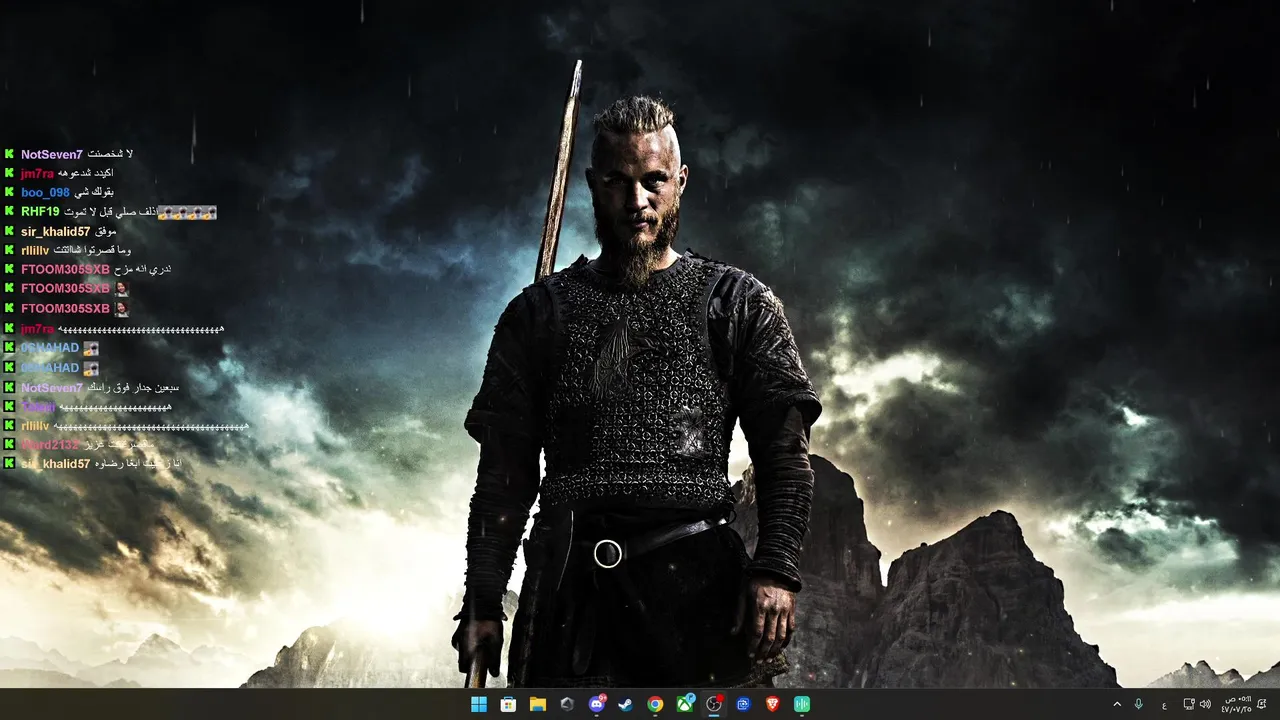Open Microsoft Store from the taskbar
1280x720 pixels.
(x=508, y=704)
